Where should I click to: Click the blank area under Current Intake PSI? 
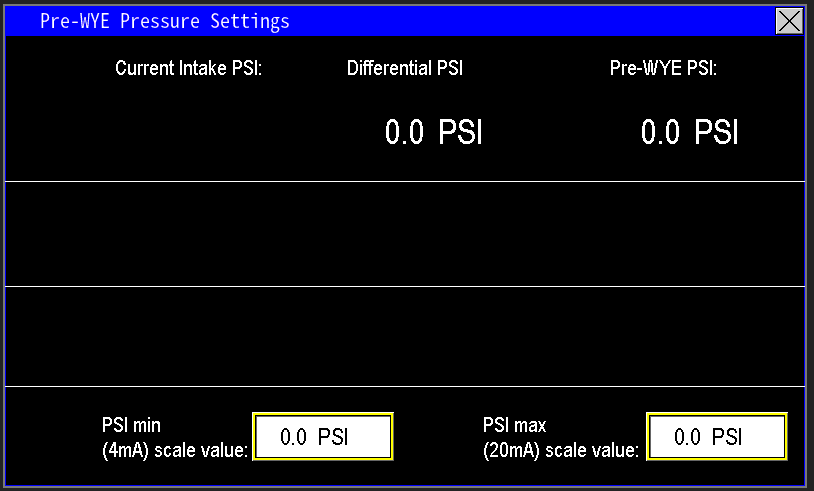click(x=188, y=133)
